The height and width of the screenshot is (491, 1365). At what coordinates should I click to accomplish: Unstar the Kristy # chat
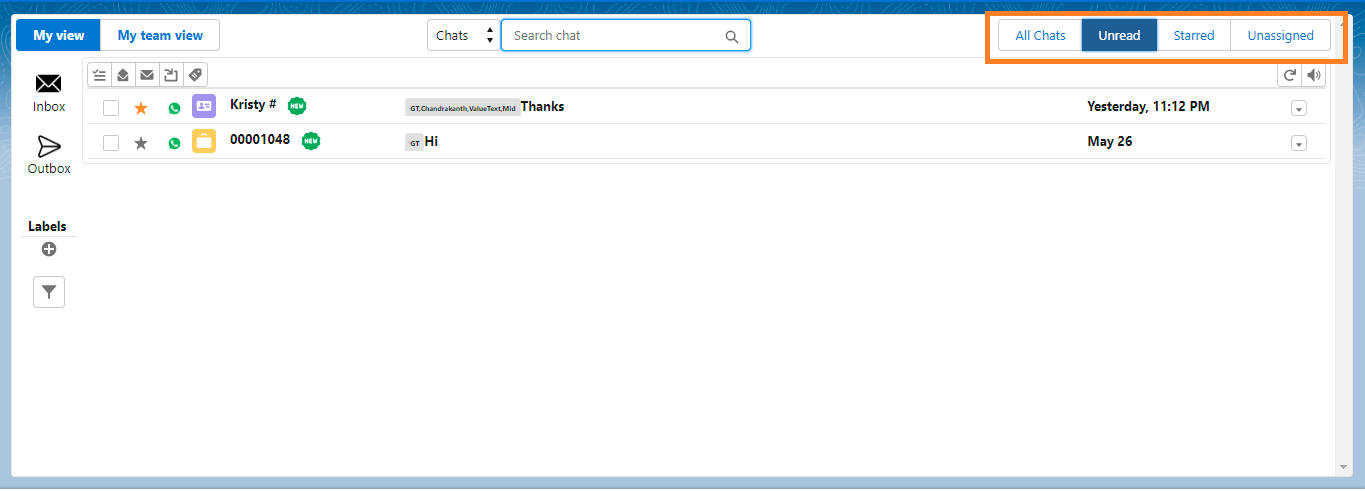(x=141, y=108)
